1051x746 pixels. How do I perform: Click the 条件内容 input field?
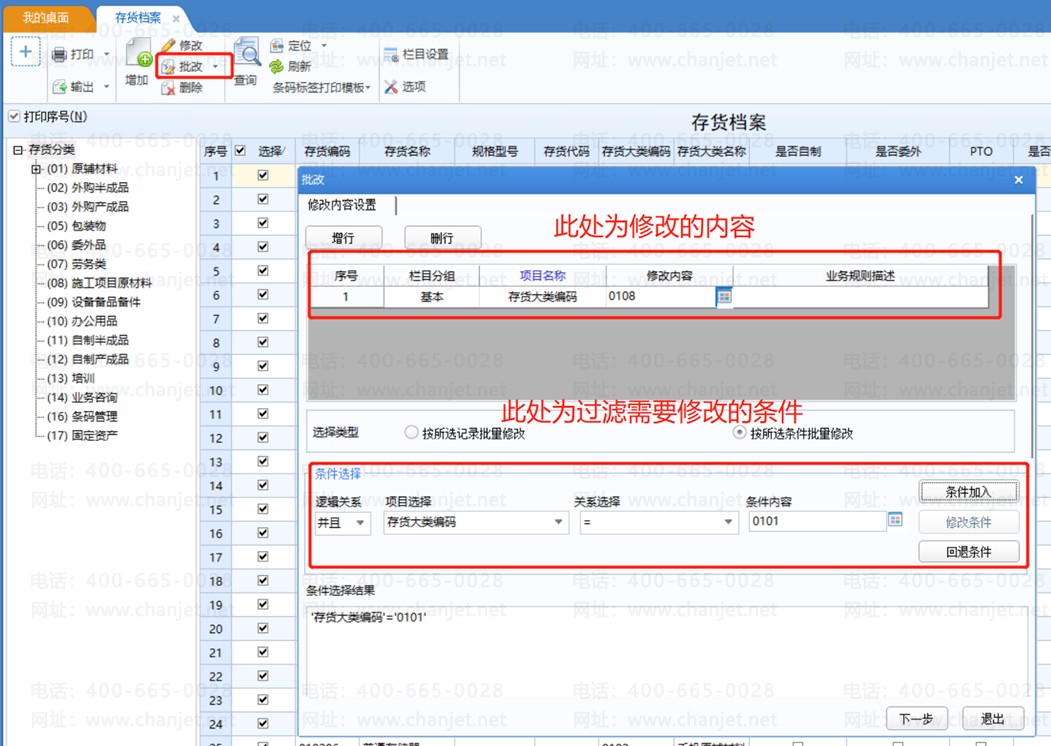click(817, 521)
